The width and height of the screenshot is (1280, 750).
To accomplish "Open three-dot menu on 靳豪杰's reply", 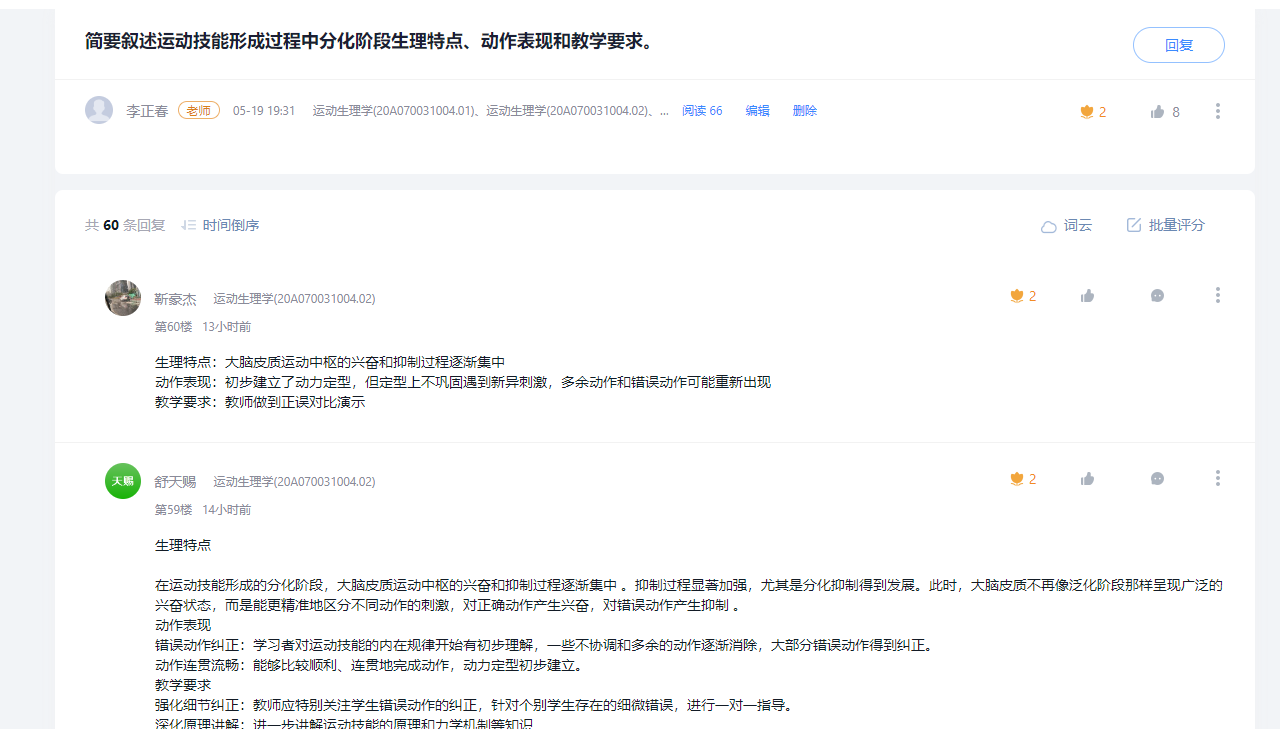I will (x=1217, y=295).
